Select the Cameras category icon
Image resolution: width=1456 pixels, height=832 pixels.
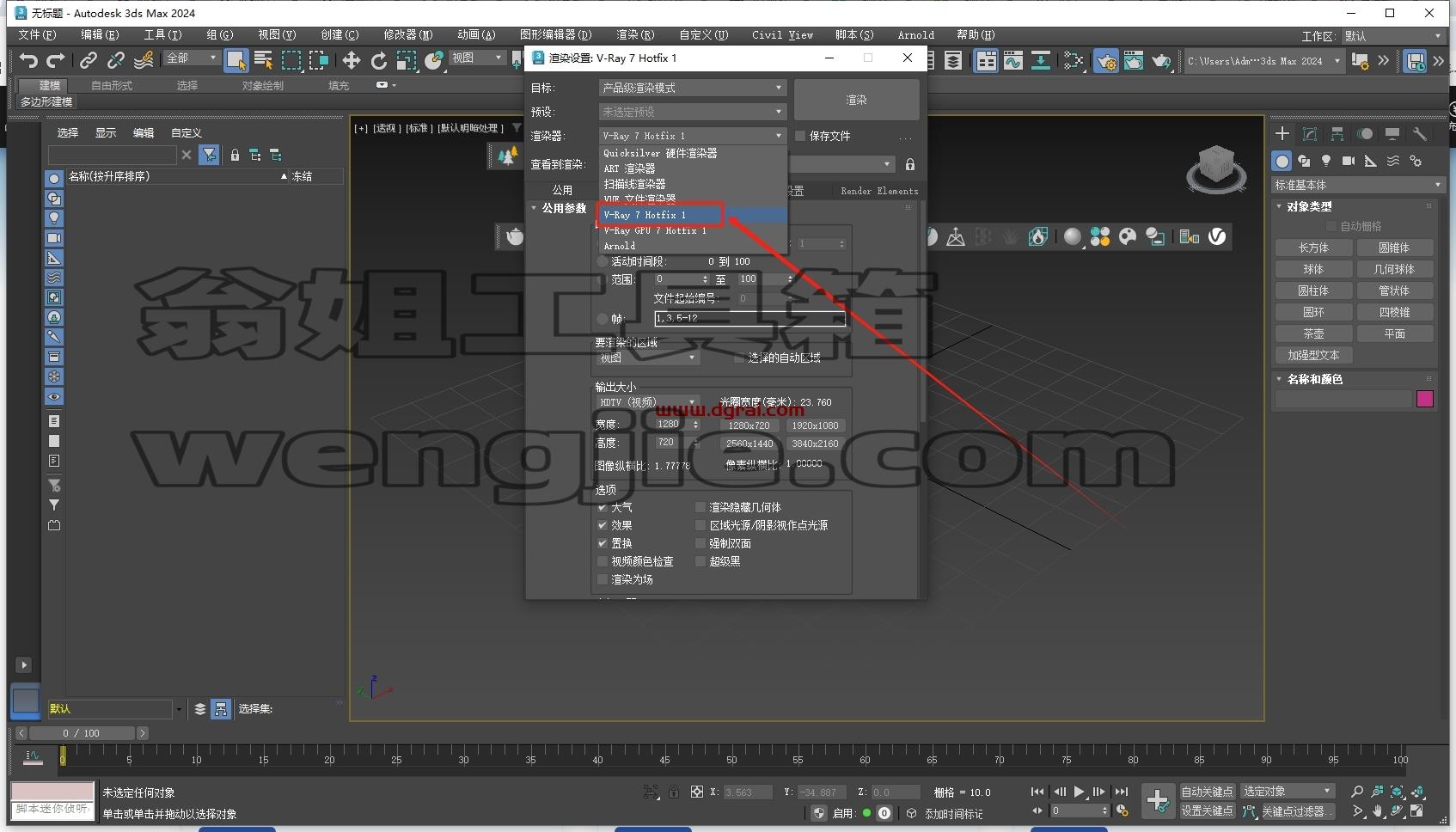click(1349, 161)
